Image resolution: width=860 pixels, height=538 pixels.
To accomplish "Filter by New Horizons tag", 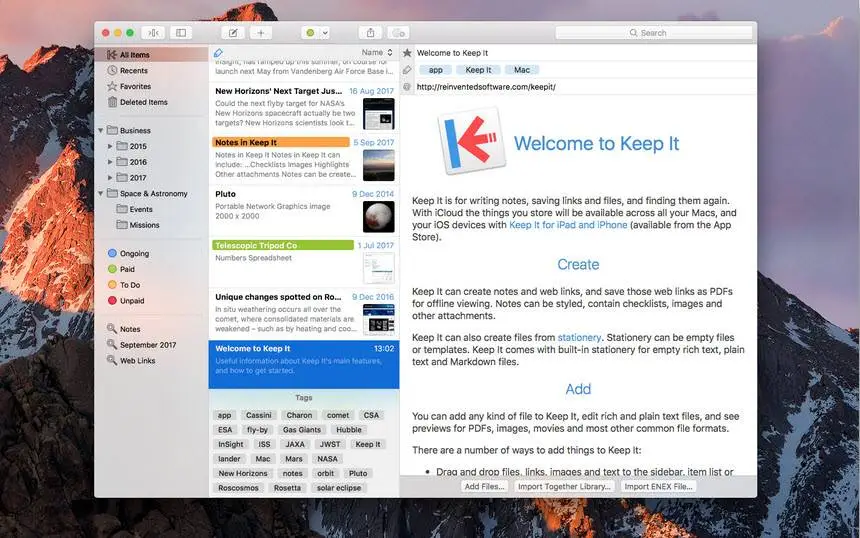I will tap(243, 473).
